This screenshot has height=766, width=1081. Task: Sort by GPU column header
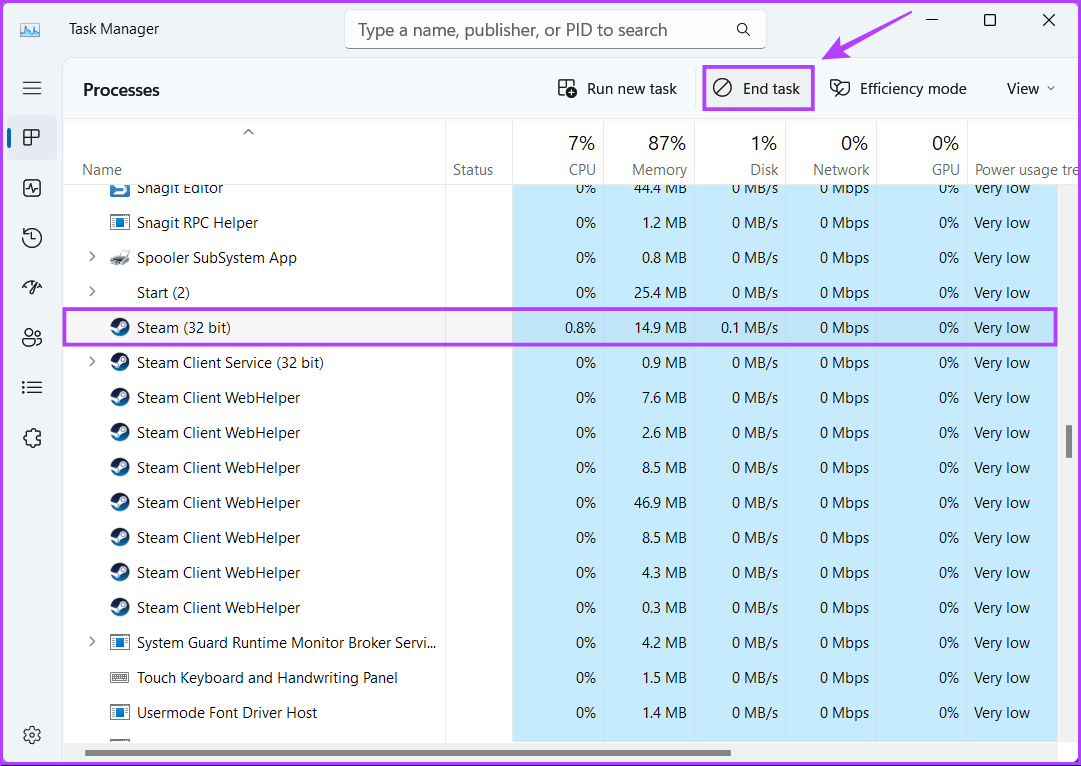922,153
